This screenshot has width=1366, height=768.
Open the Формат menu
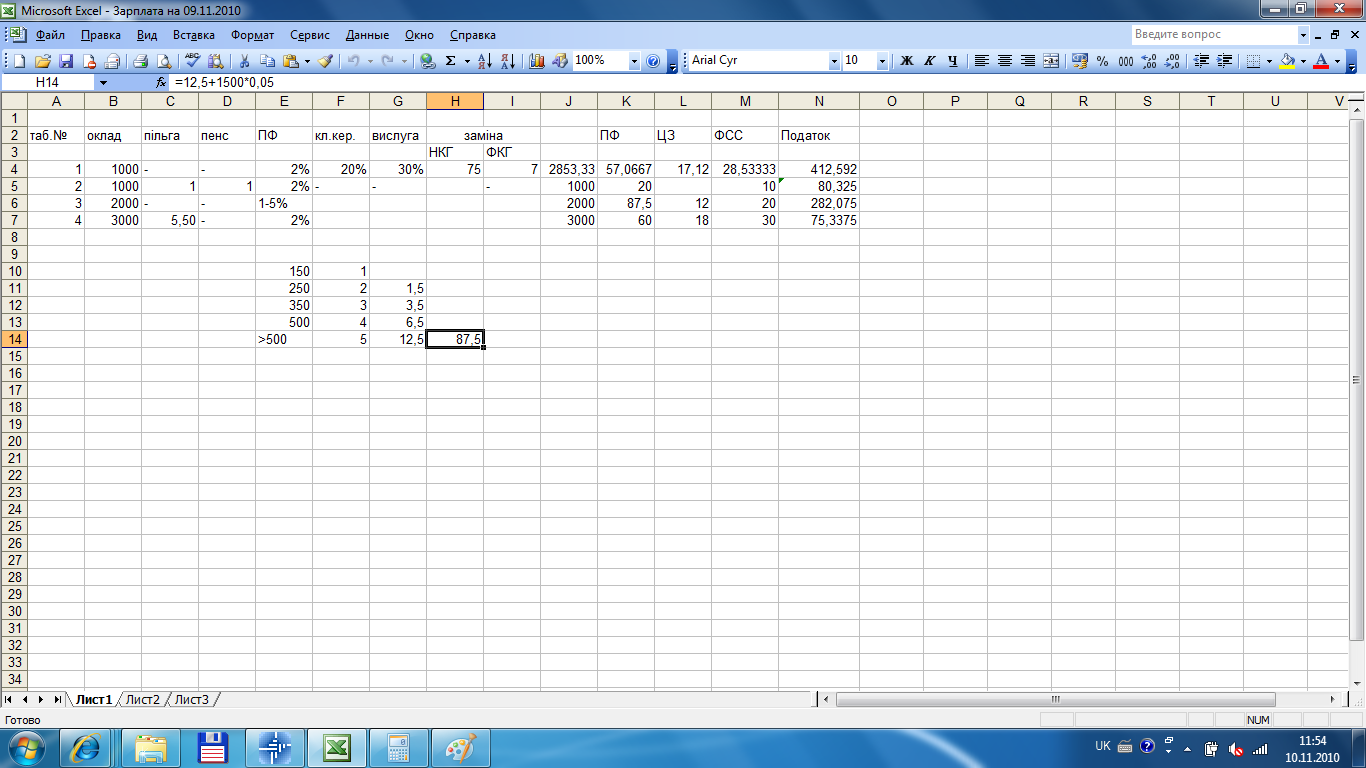point(253,35)
